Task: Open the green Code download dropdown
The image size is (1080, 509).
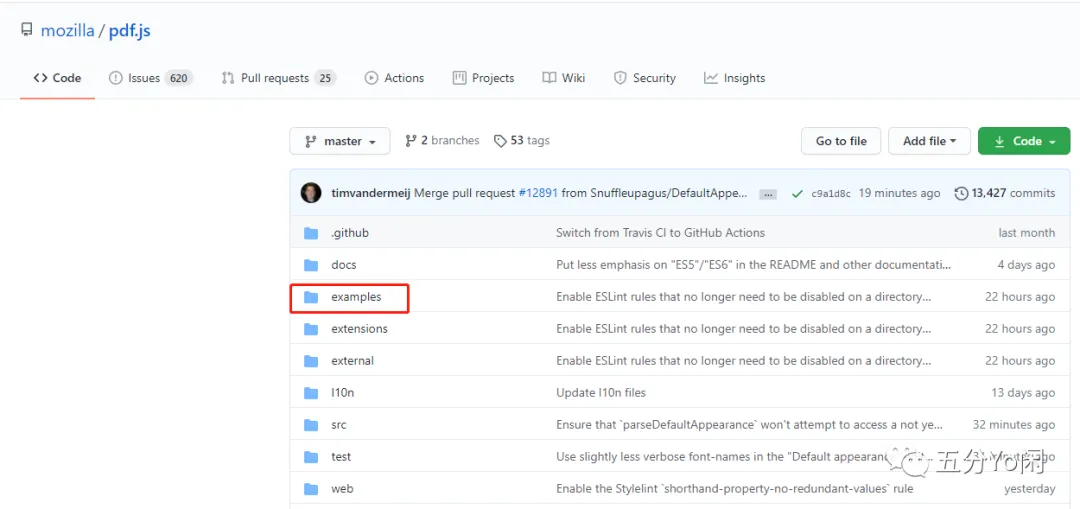Action: tap(1024, 141)
